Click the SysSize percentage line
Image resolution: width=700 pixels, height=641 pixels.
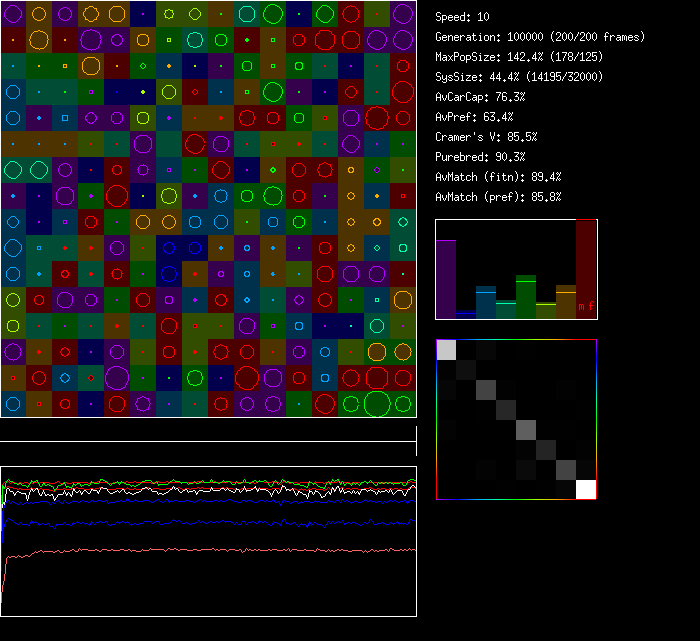(520, 77)
